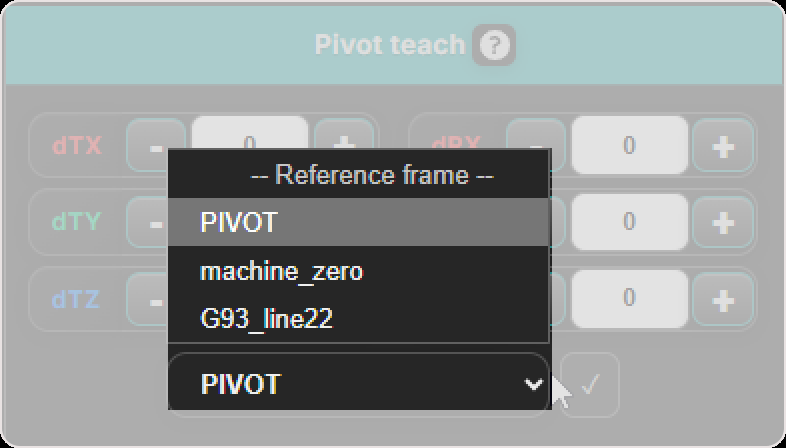Focus the dRX value input field

tap(629, 145)
